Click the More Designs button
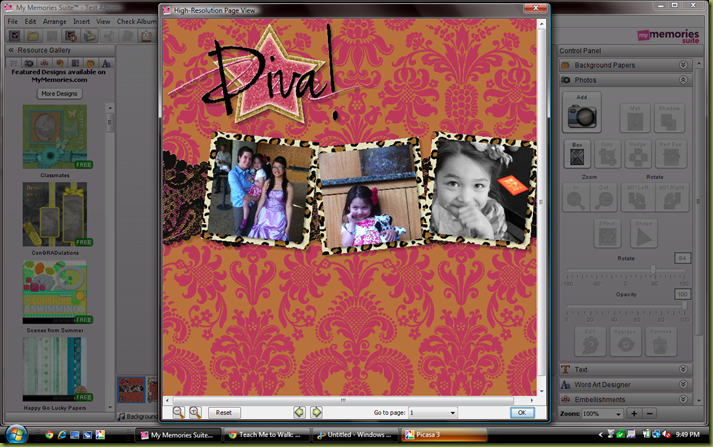Viewport: 713px width, 447px height. (59, 94)
